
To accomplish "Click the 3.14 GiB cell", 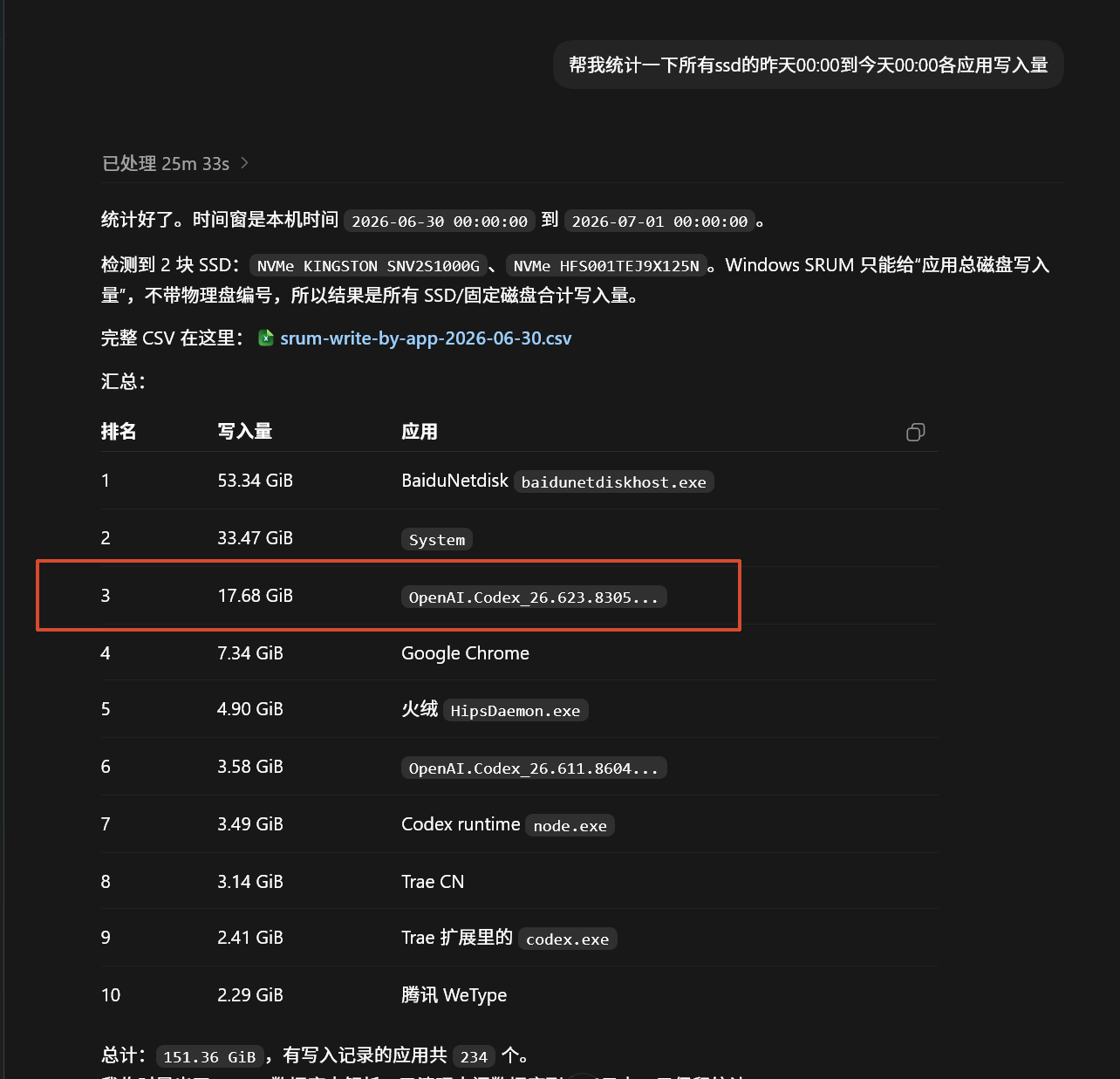I will [250, 882].
